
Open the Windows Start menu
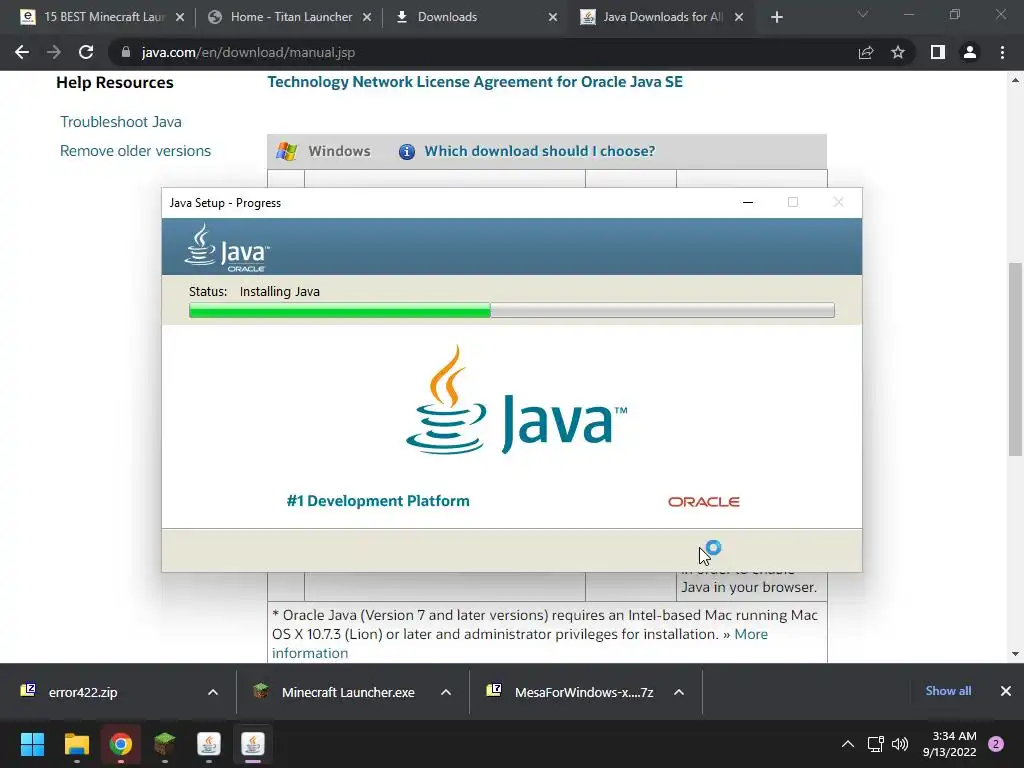32,744
